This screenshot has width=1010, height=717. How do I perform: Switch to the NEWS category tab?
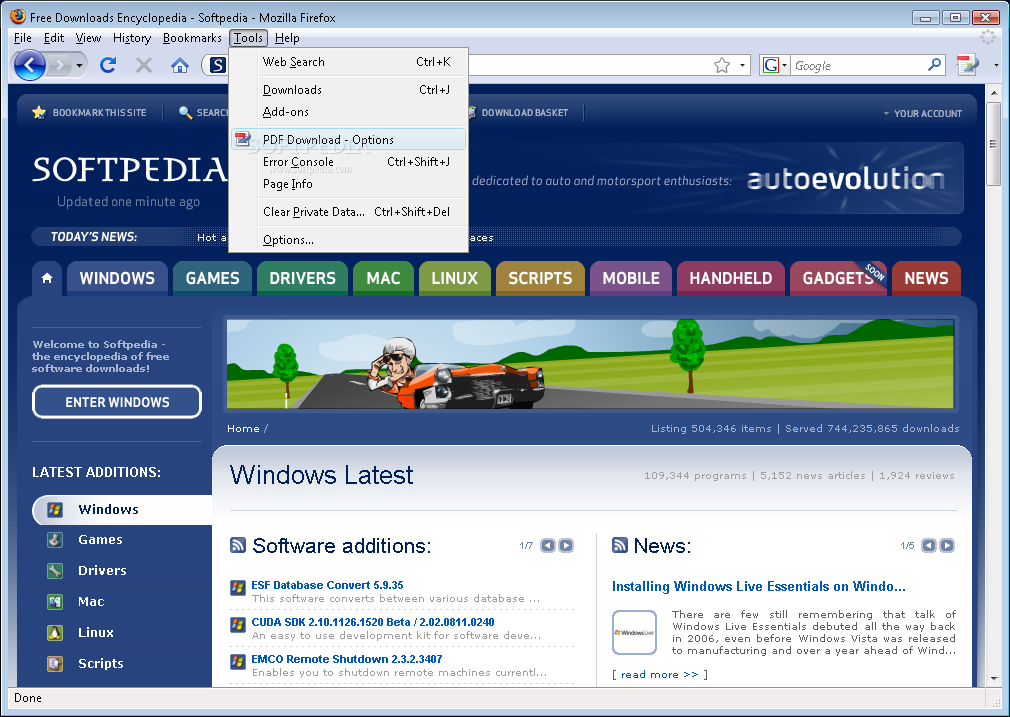click(x=926, y=278)
